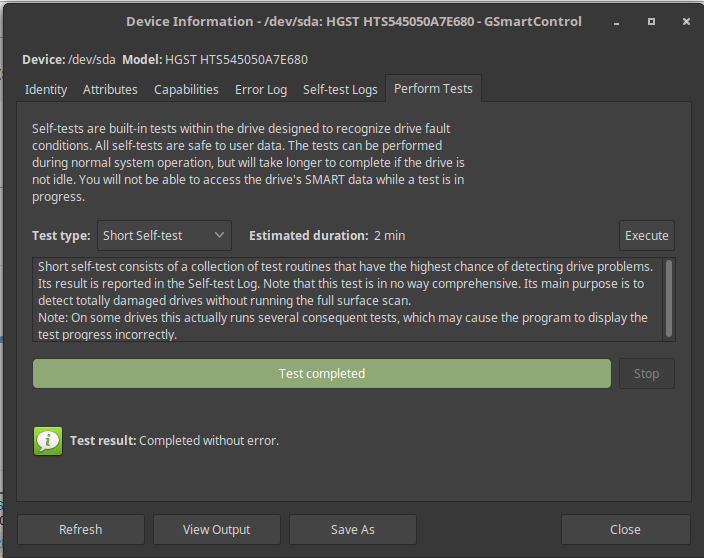Open the Capabilities tab
The height and width of the screenshot is (558, 704).
tap(186, 89)
